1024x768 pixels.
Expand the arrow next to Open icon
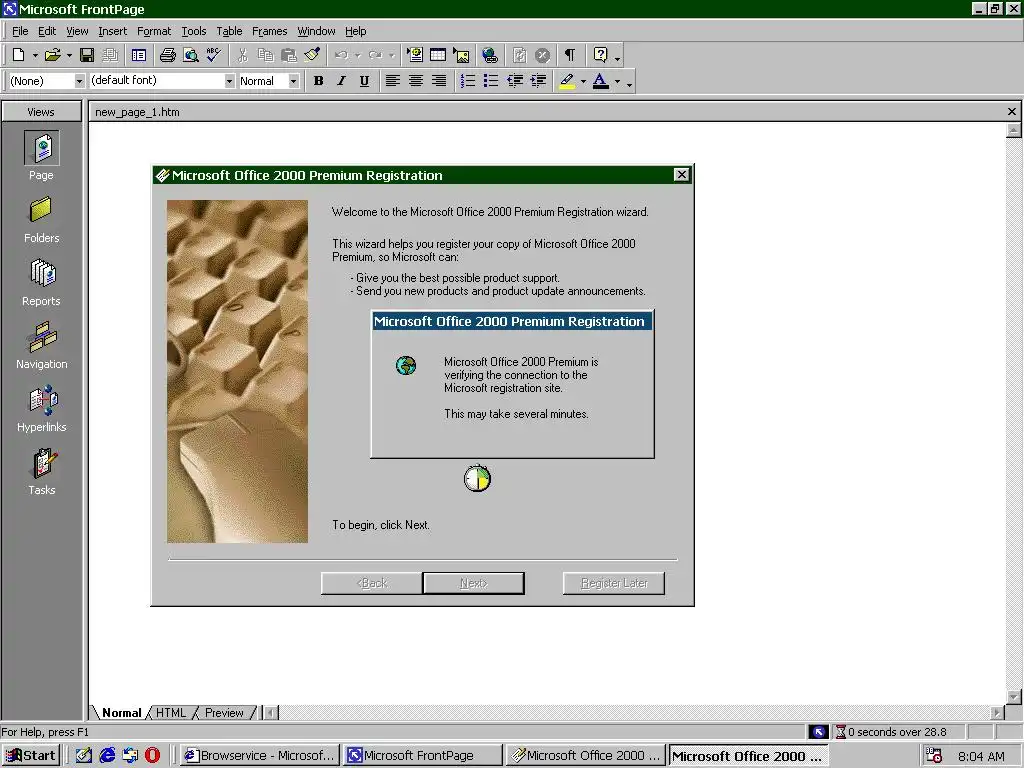[x=69, y=56]
